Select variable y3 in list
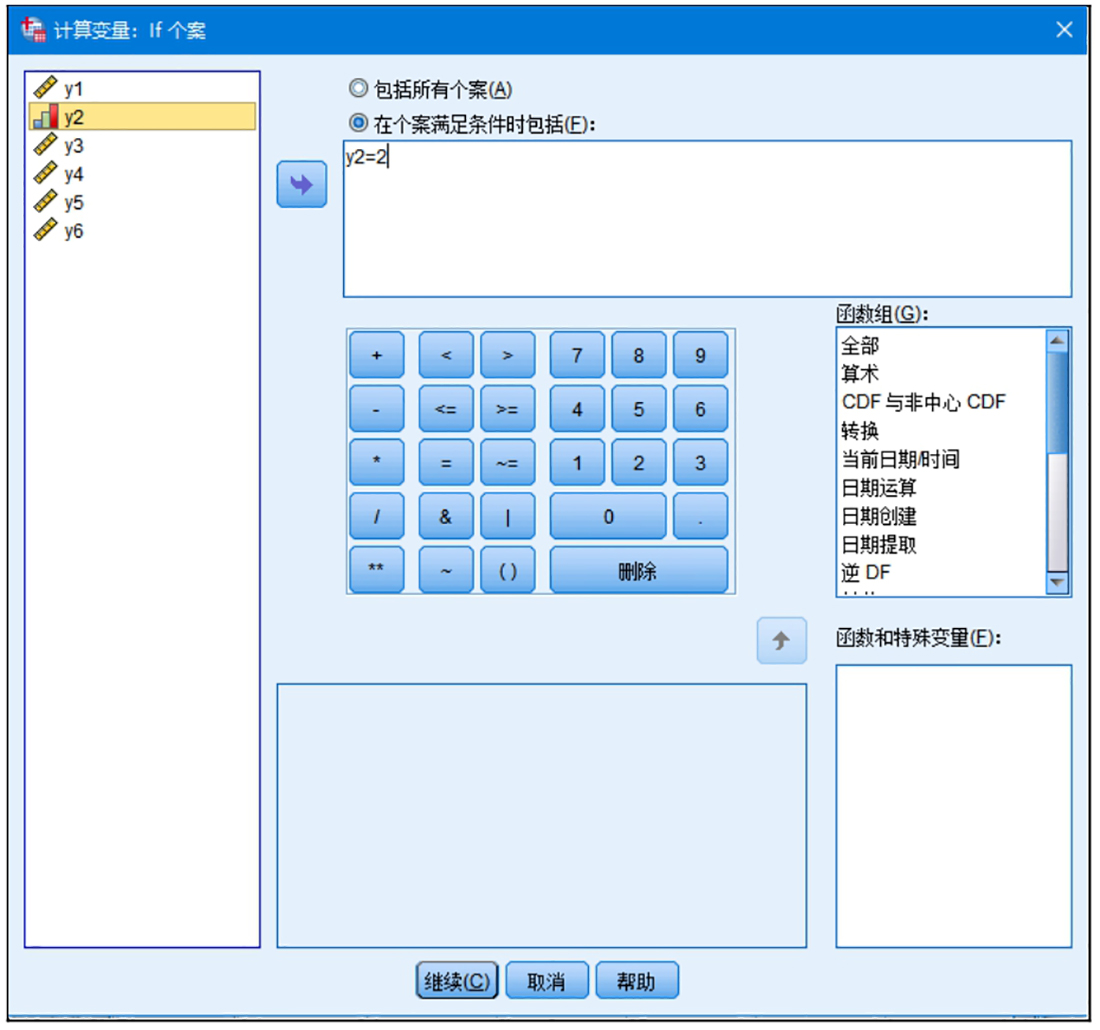Screen dimensions: 1100x1030 tap(142, 145)
